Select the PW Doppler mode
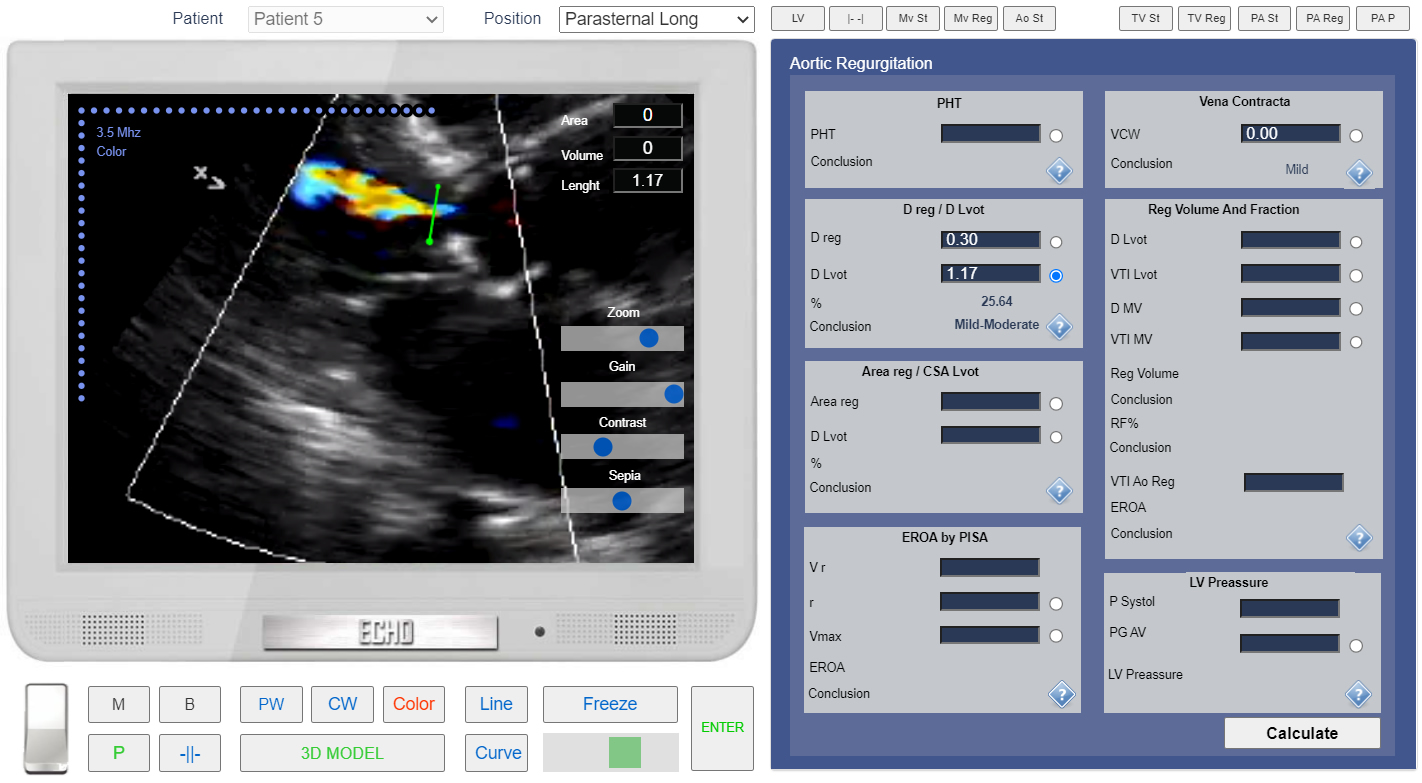 (x=271, y=704)
